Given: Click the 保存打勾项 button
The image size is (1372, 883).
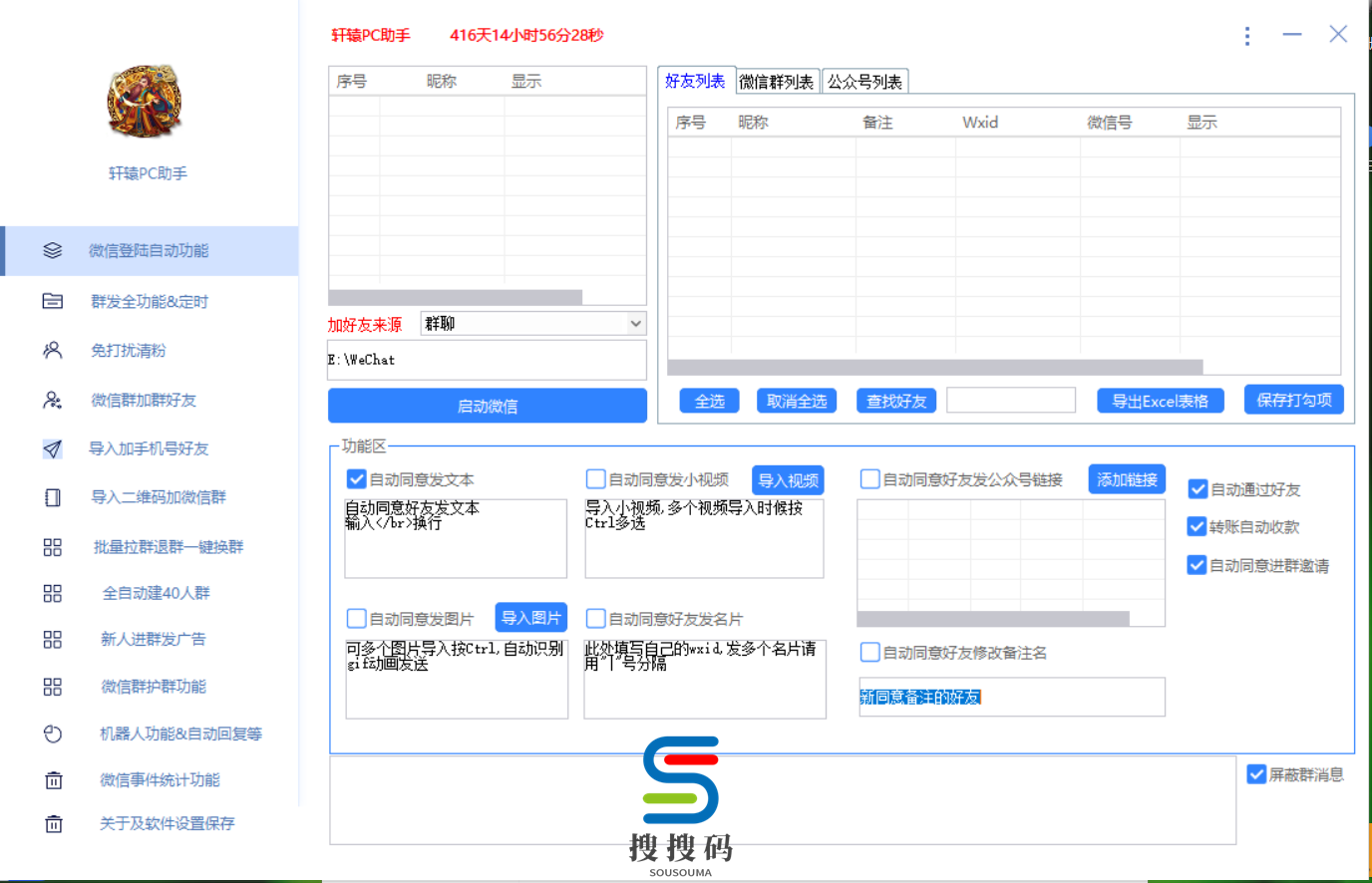Looking at the screenshot, I should coord(1294,400).
